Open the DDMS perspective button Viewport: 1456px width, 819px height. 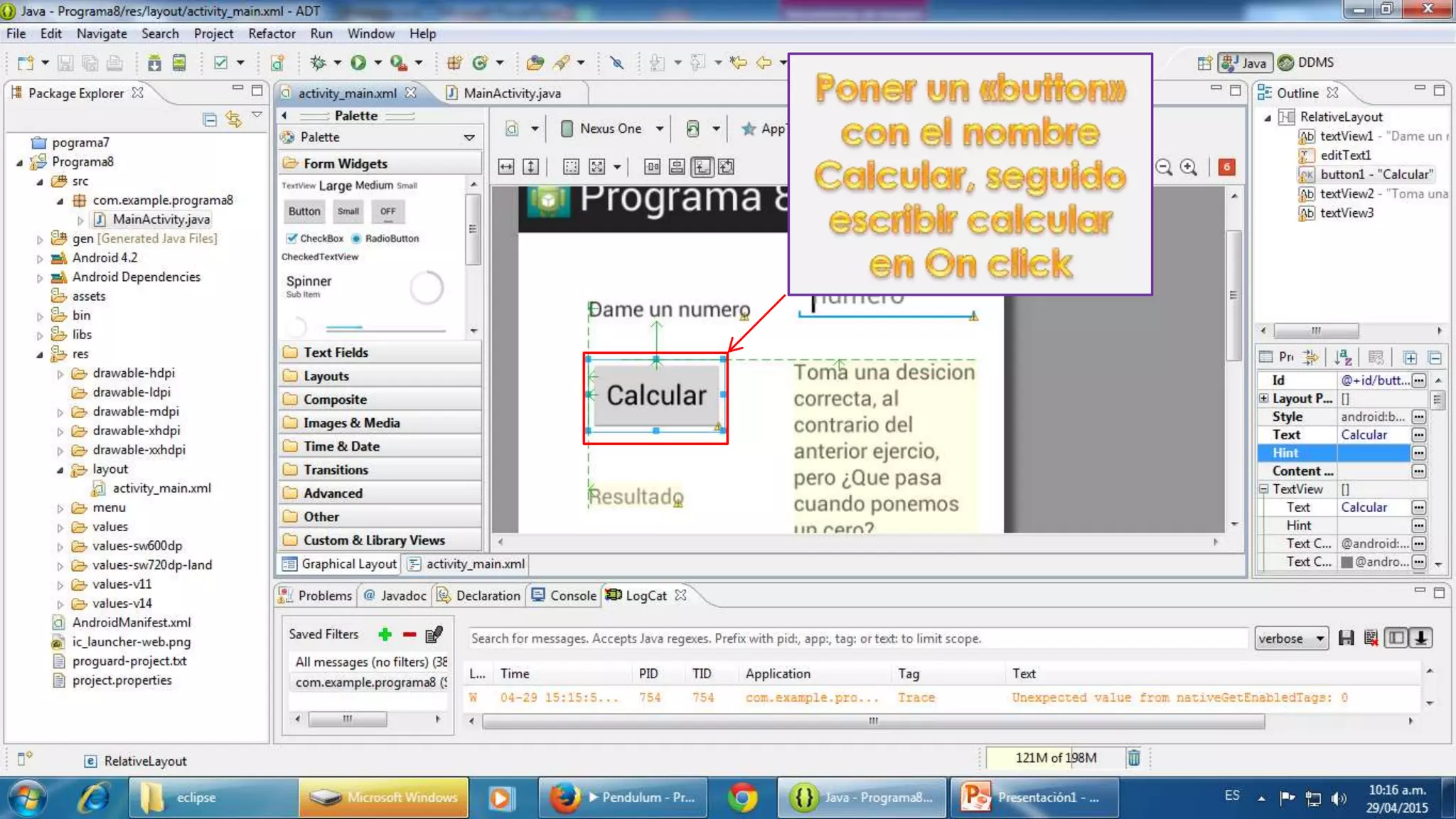(x=1306, y=63)
